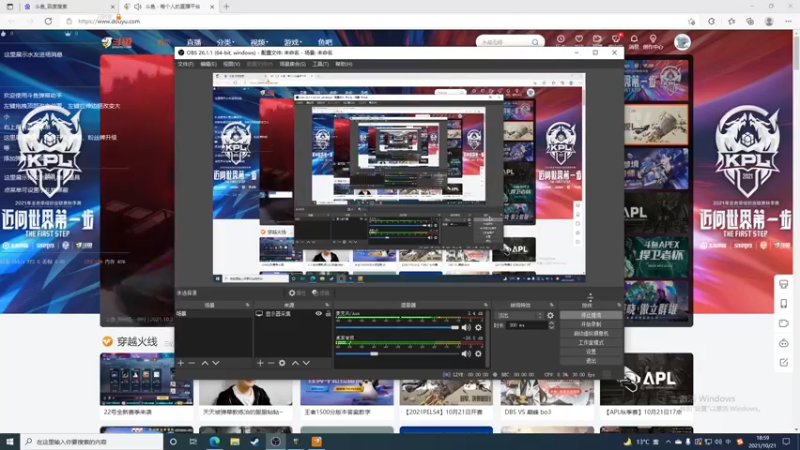The image size is (800, 450).
Task: Click the Douyu user avatar
Action: (682, 42)
